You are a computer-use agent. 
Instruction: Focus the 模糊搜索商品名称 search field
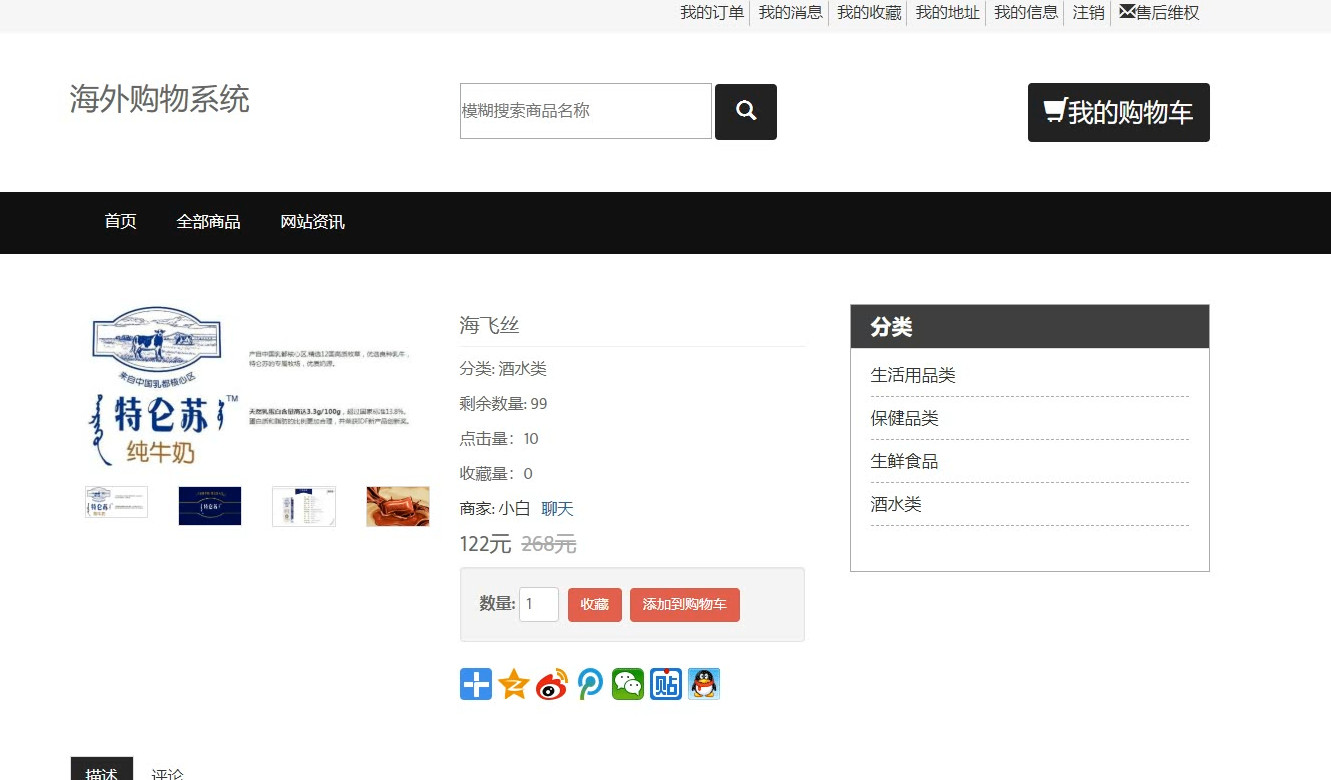point(586,111)
